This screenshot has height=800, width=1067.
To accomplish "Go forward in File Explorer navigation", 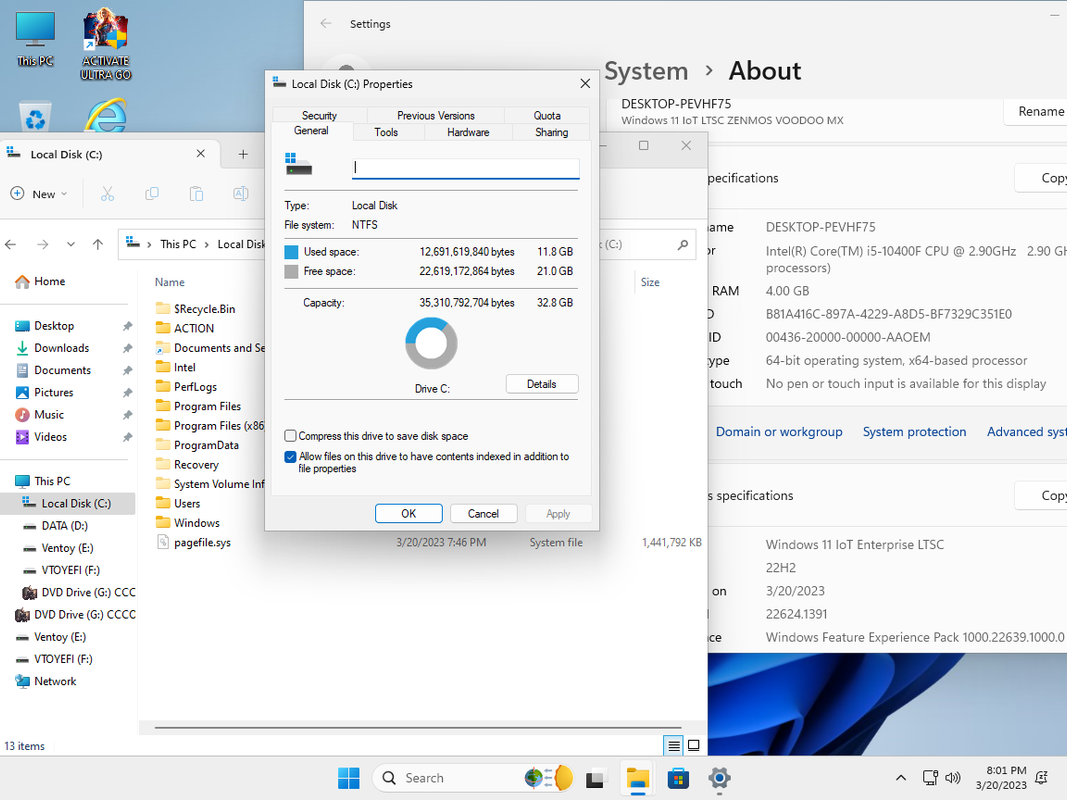I will coord(42,244).
